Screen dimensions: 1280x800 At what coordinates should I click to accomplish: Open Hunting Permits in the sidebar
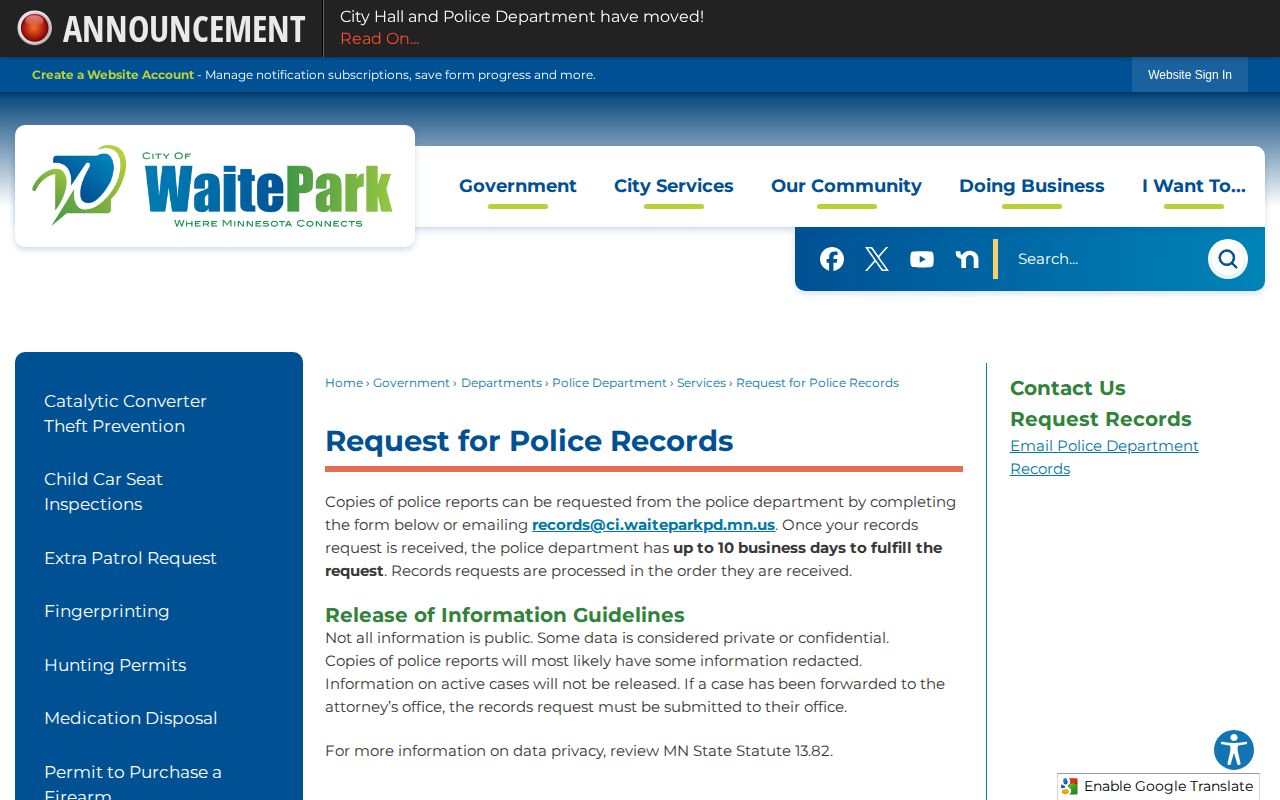point(115,665)
